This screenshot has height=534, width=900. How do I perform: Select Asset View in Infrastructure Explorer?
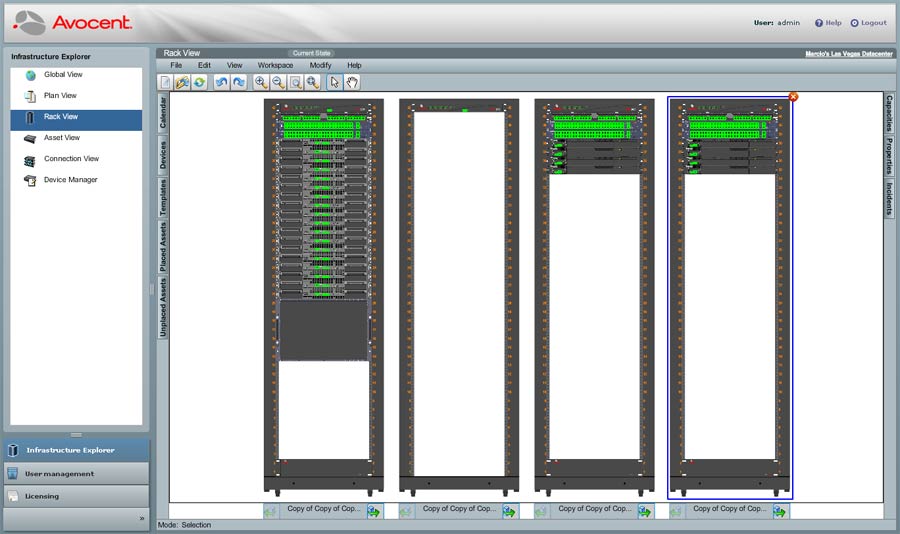(61, 138)
